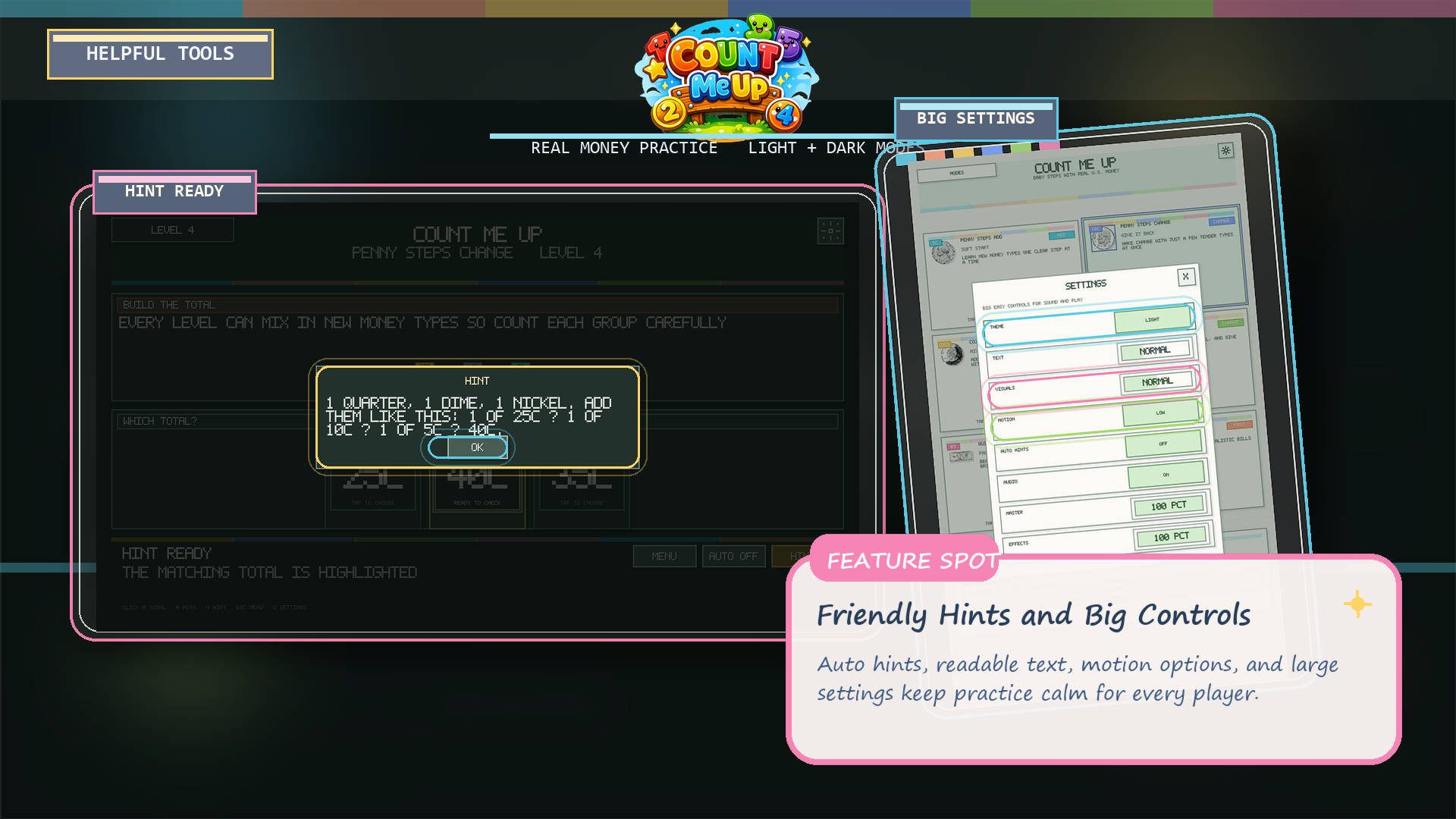Open the Modes tab on tablet
The width and height of the screenshot is (1456, 819).
[956, 173]
